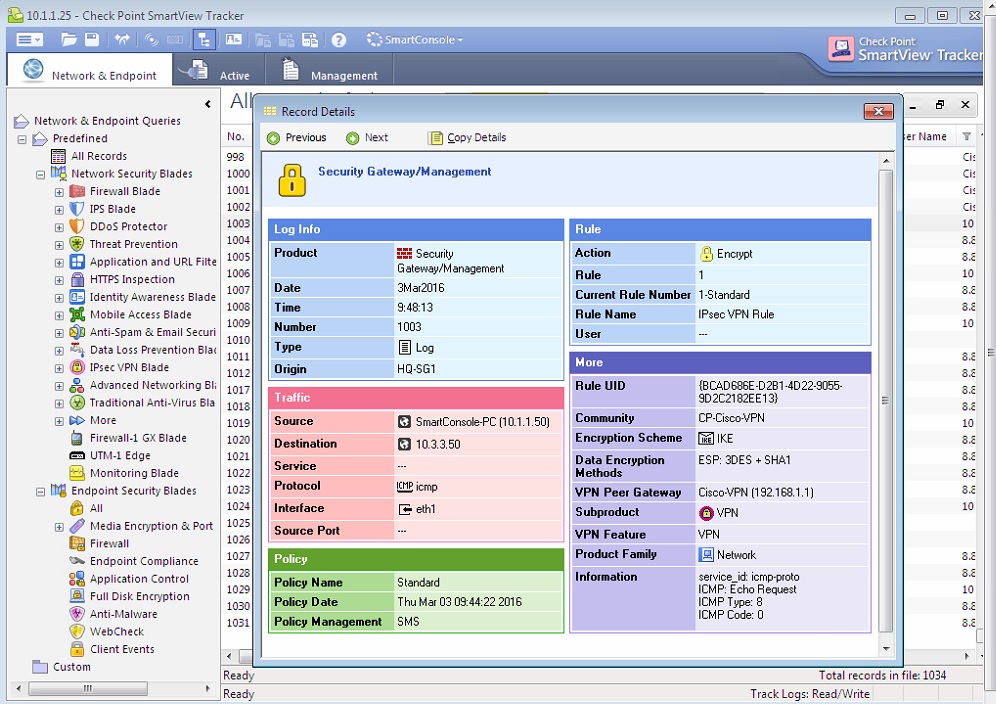The image size is (996, 704).
Task: Click Record Details scrollbar down arrow
Action: pos(886,649)
